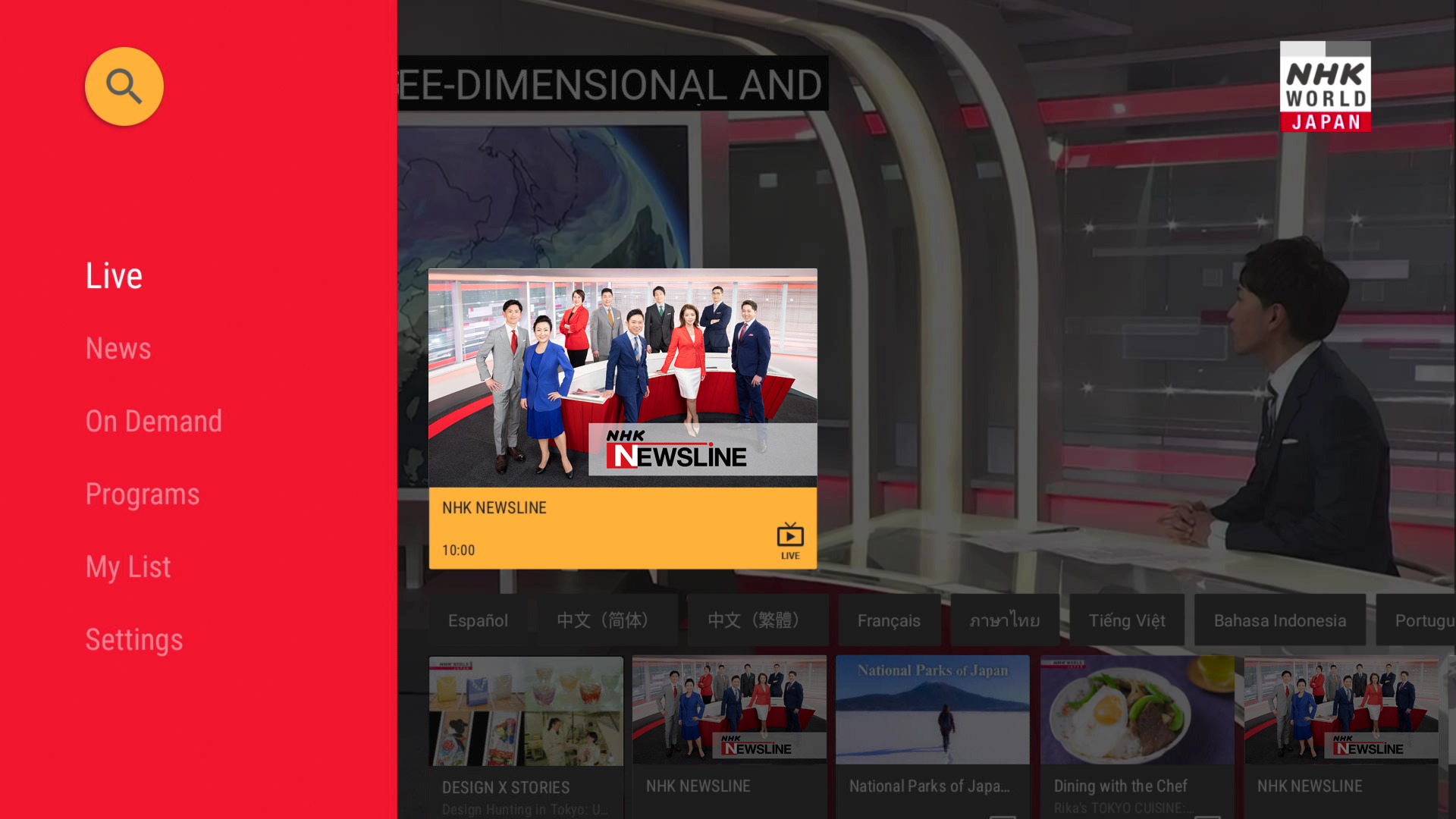Open the NHK NEWSLINE thumbnail after Dining with the Chef
The image size is (1456, 819).
[x=1341, y=711]
